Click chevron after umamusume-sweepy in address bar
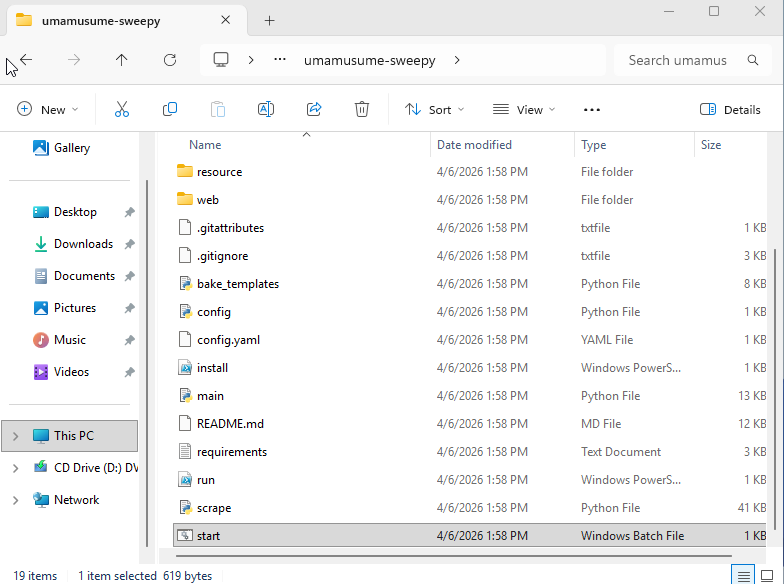Viewport: 784px width, 584px height. pyautogui.click(x=456, y=60)
